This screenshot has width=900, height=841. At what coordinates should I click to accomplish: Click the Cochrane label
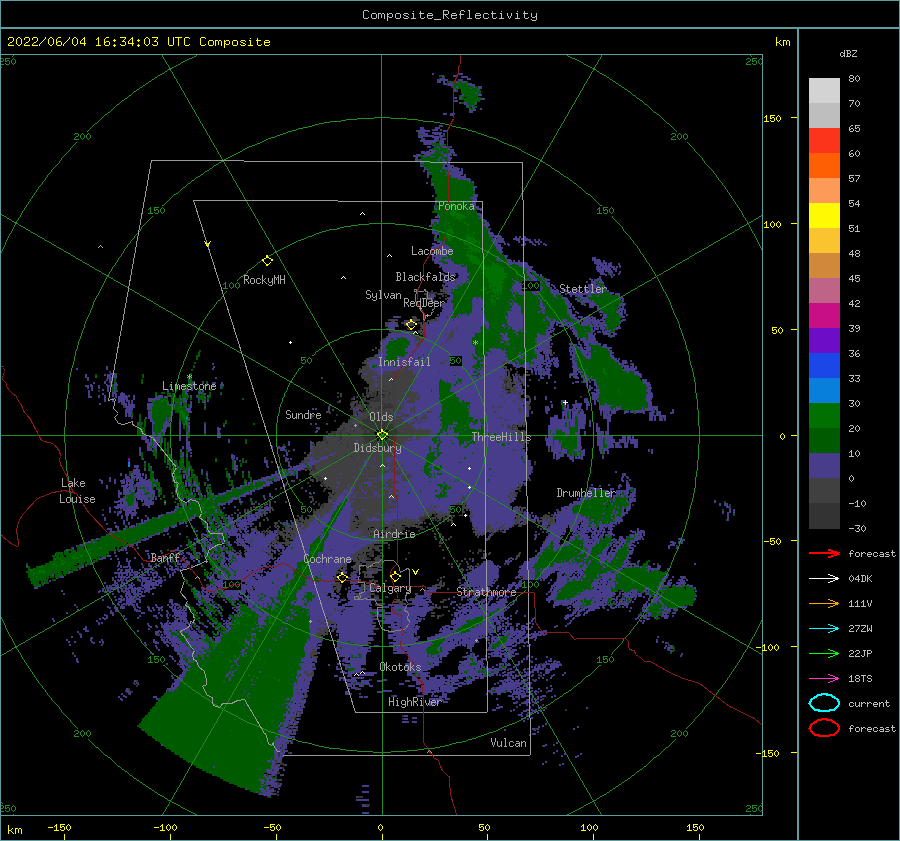(x=327, y=559)
